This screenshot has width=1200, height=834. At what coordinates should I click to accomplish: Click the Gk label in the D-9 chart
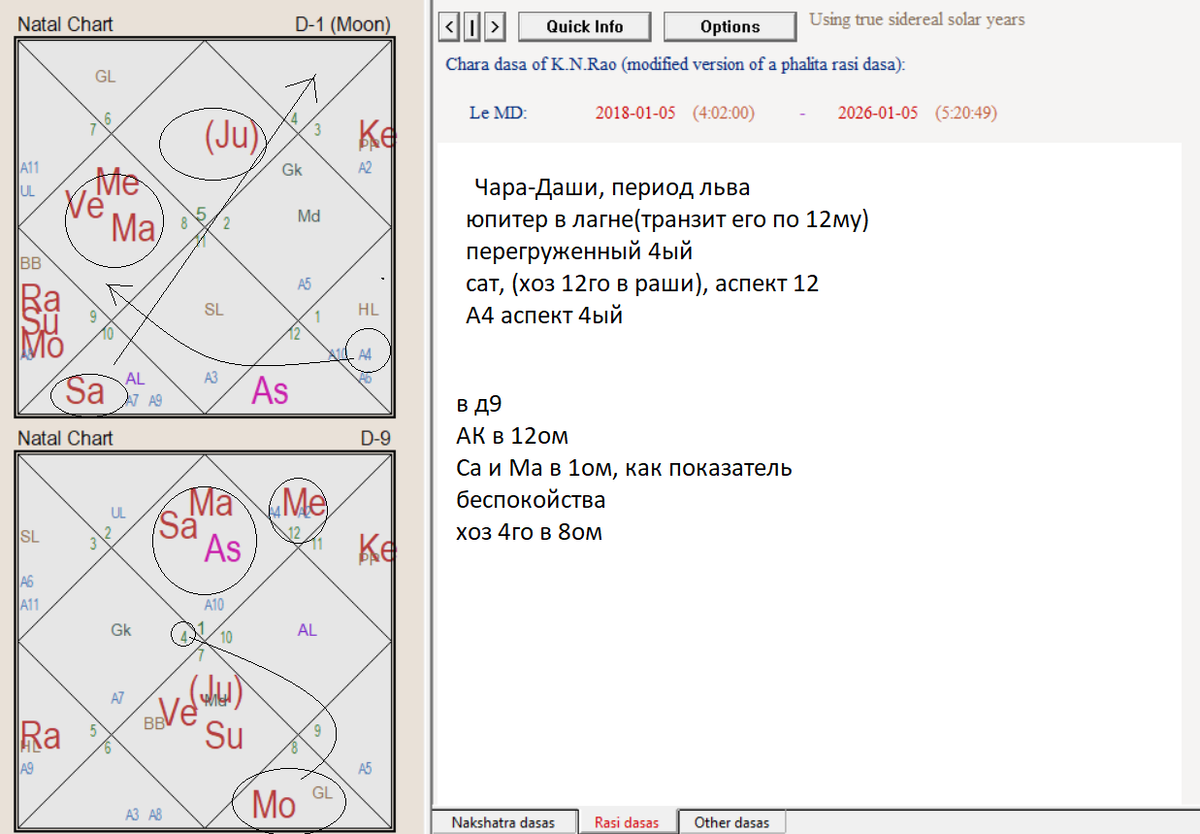[121, 630]
